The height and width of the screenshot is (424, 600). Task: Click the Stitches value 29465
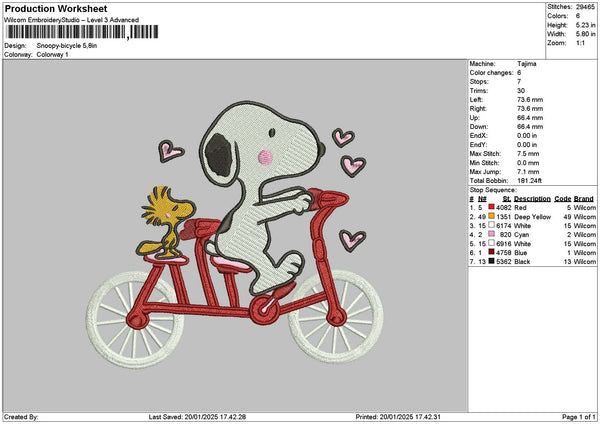point(585,7)
